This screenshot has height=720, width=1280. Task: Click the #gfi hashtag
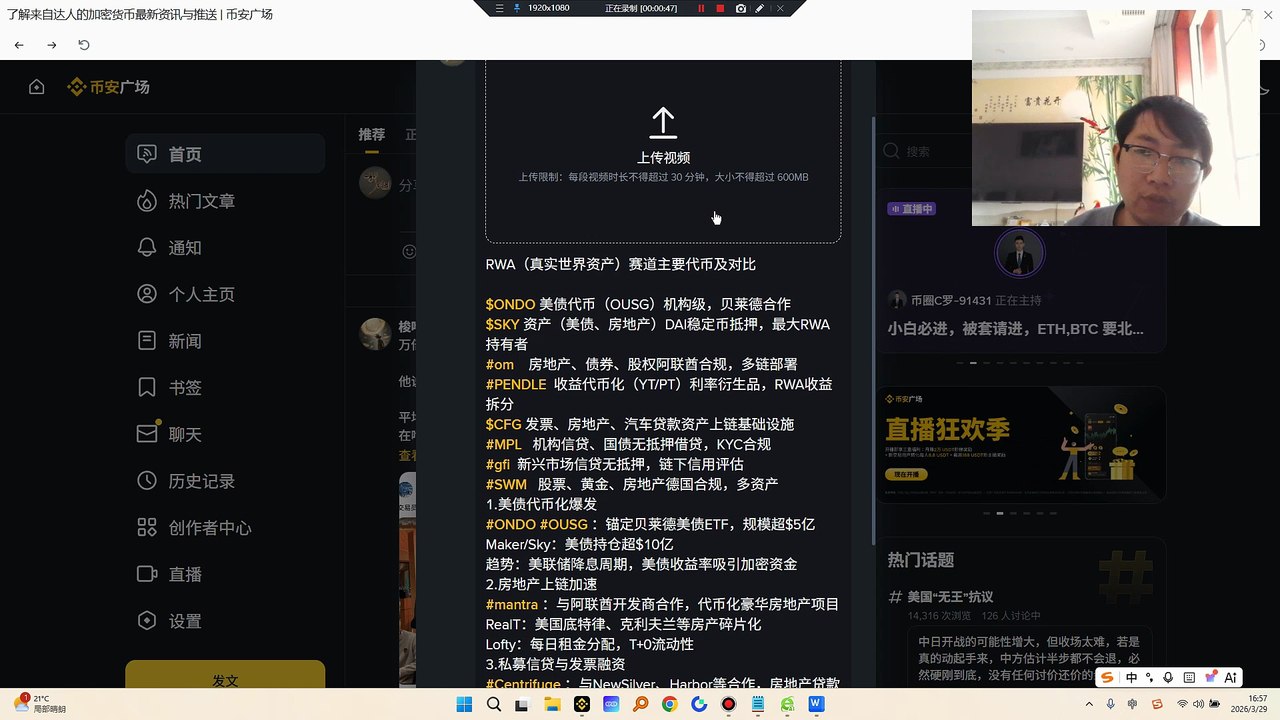[x=498, y=464]
